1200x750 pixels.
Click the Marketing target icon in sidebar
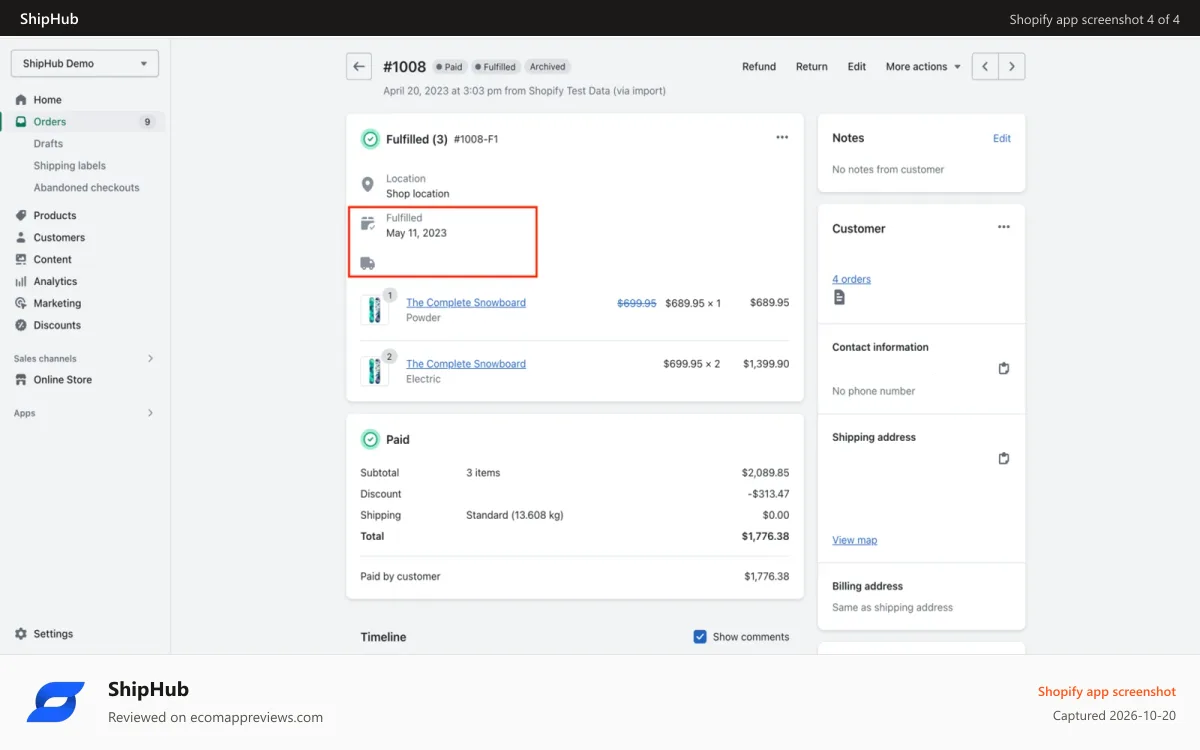21,303
